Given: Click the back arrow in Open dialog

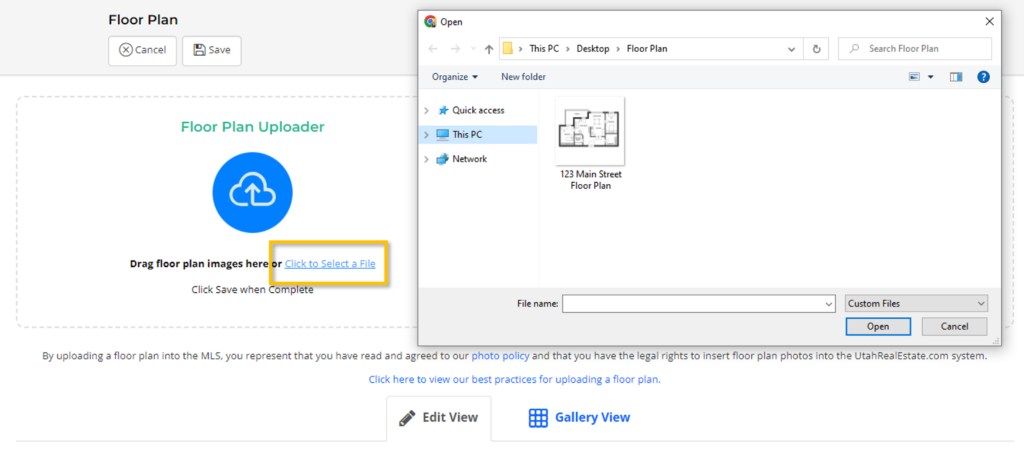Looking at the screenshot, I should point(433,48).
